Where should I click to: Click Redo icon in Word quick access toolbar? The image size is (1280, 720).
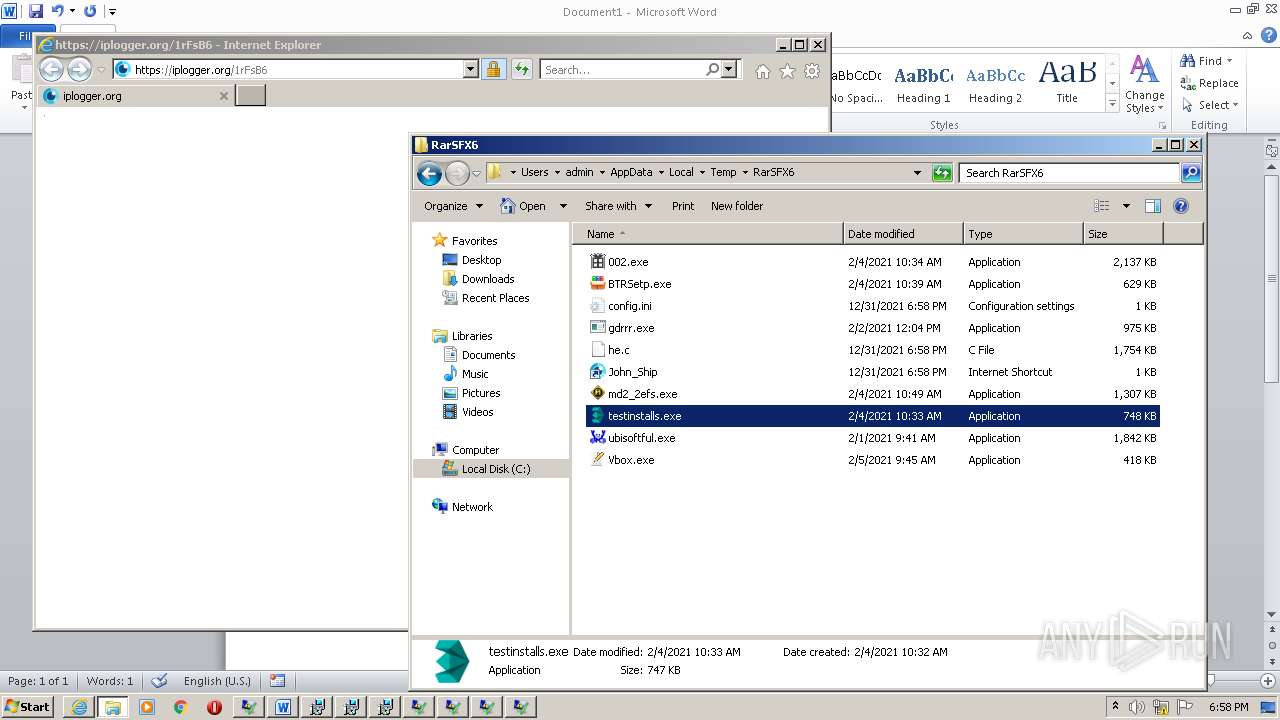click(x=90, y=11)
